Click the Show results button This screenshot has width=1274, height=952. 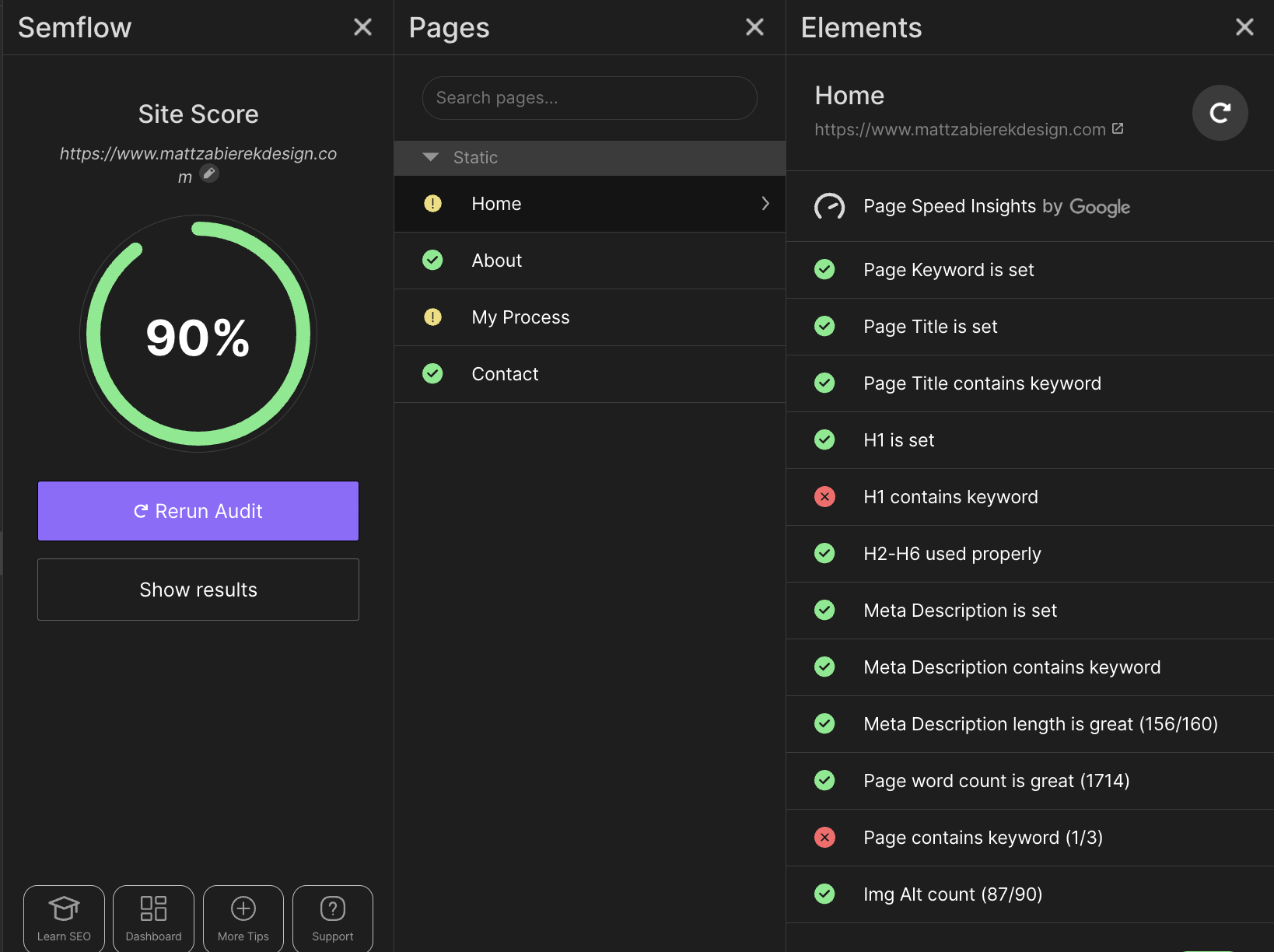pos(198,590)
